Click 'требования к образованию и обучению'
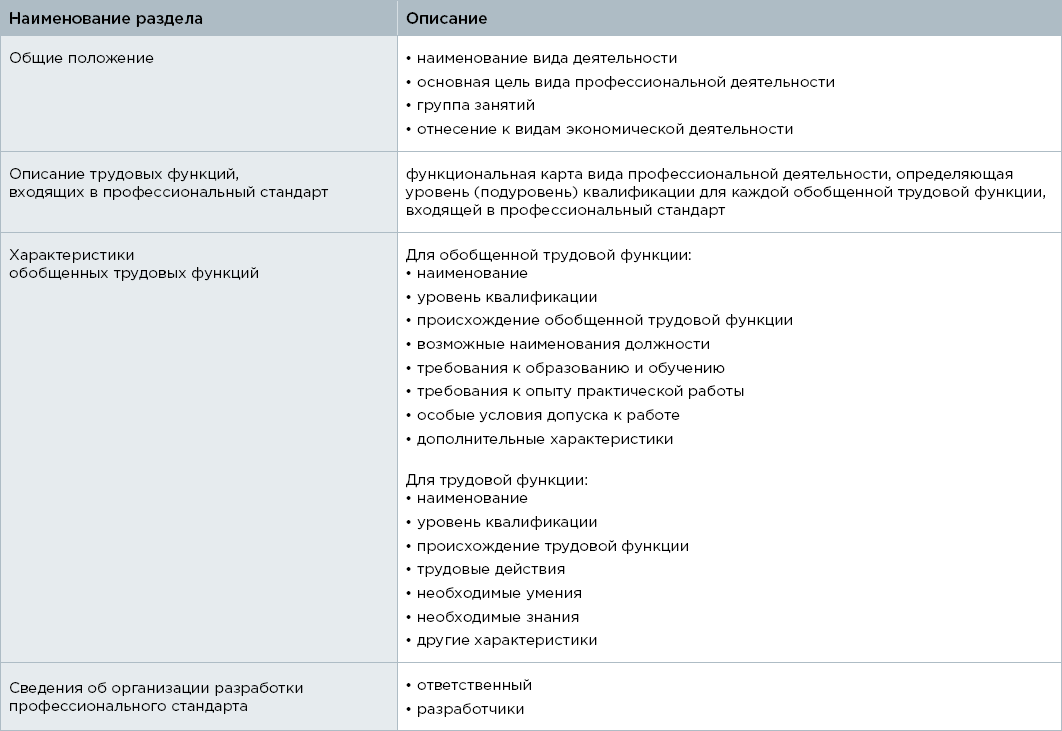 [566, 368]
